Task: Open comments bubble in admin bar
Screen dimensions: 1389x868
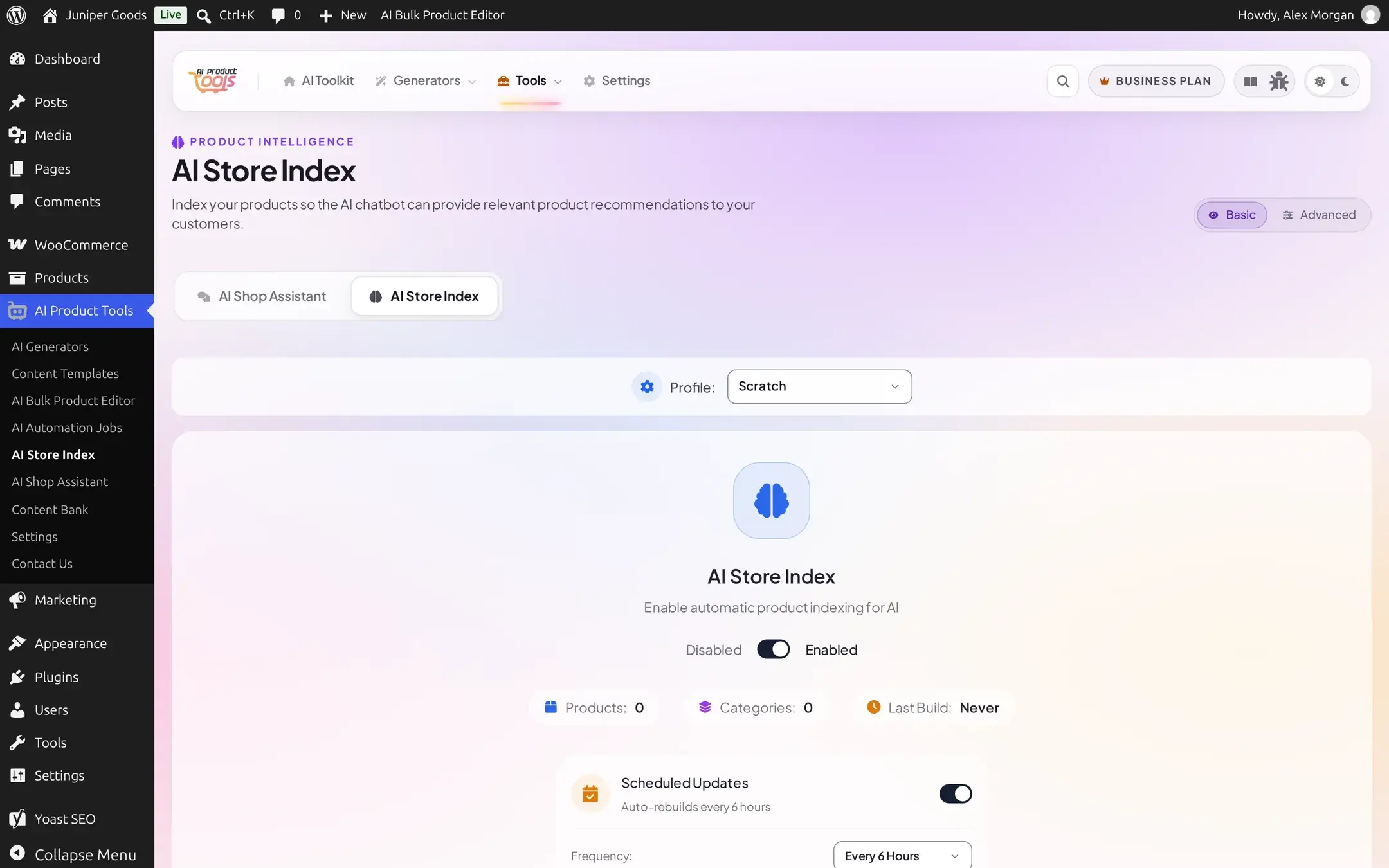Action: pyautogui.click(x=286, y=15)
